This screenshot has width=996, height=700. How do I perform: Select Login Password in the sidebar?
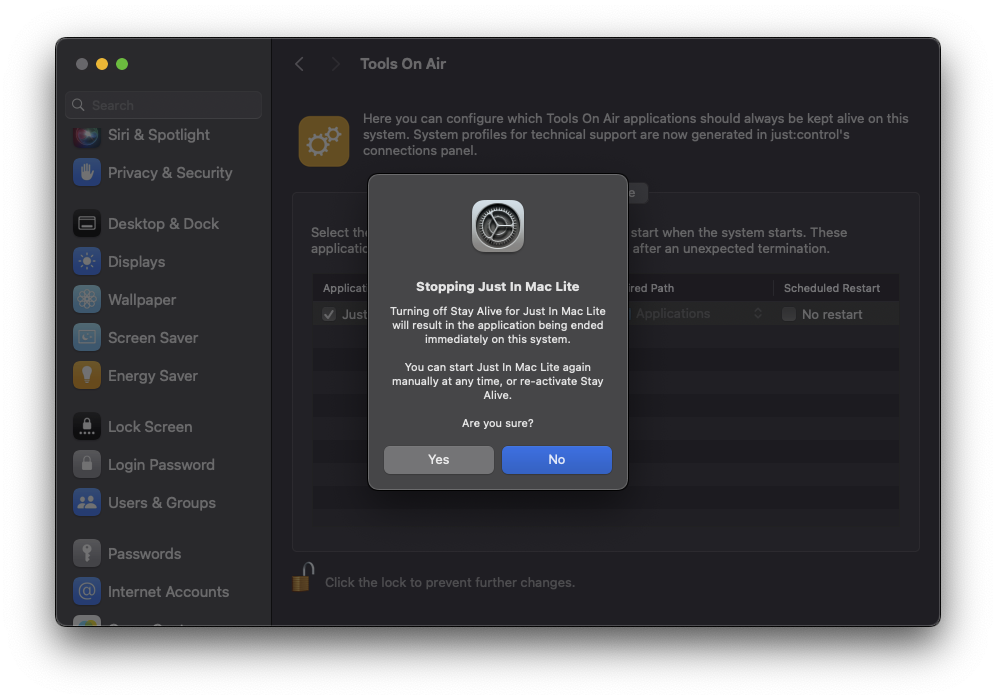click(x=161, y=465)
